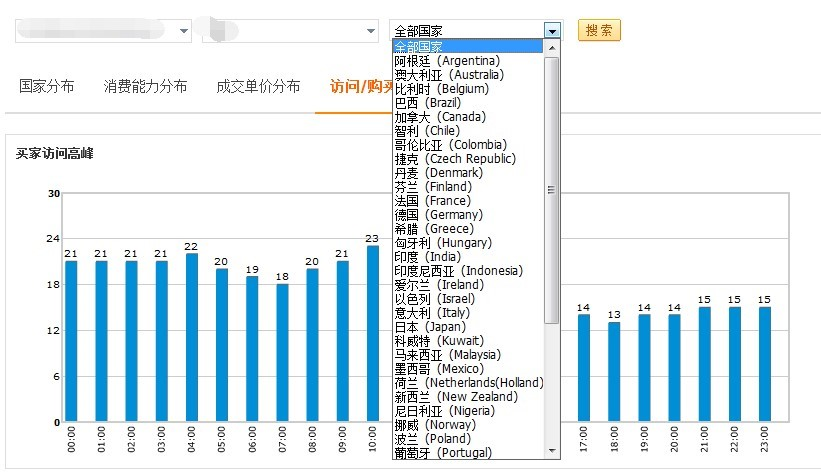821x476 pixels.
Task: Choose 波兰 (Poland) option
Action: (x=468, y=439)
